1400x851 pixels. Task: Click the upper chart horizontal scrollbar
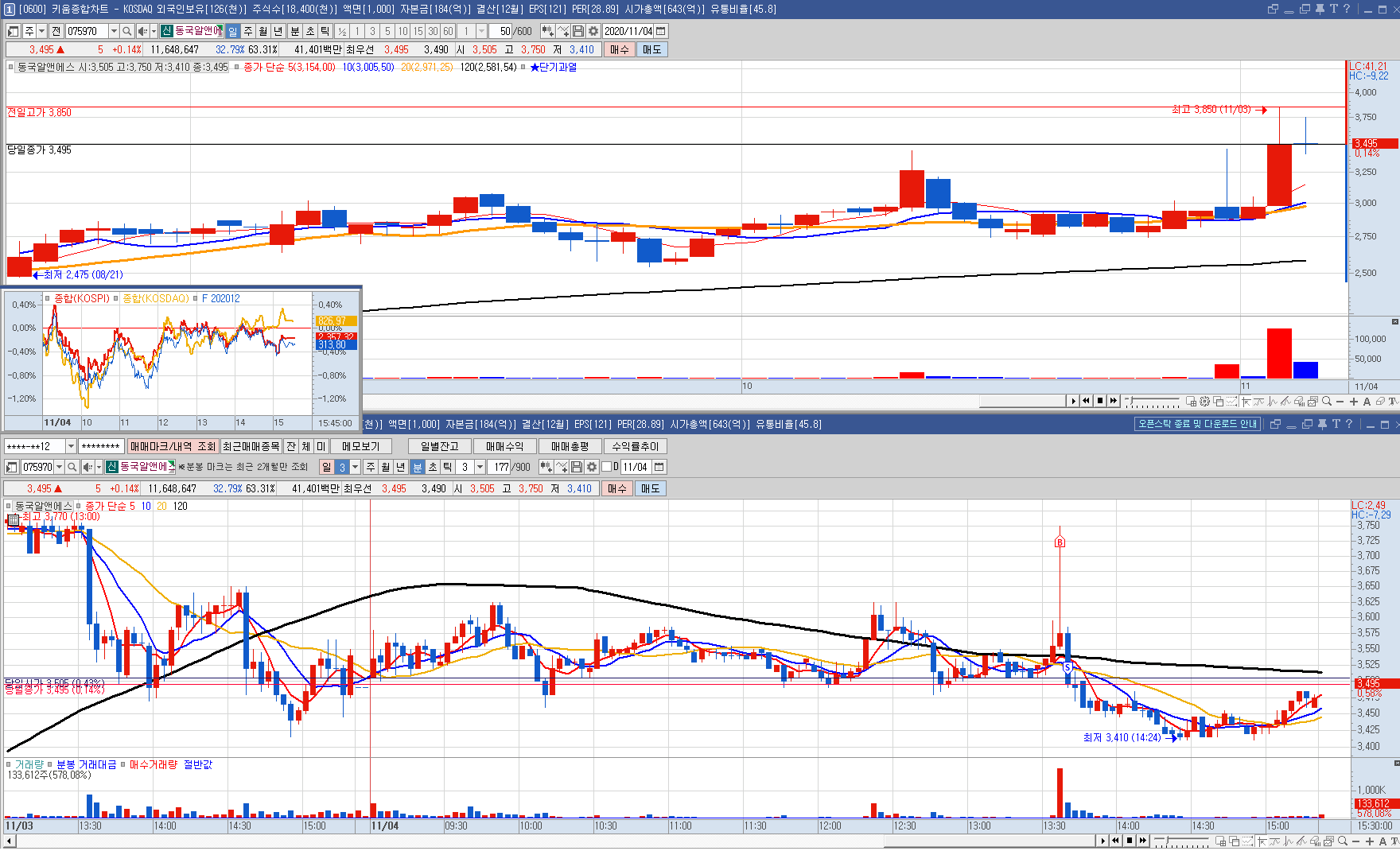pos(1024,401)
